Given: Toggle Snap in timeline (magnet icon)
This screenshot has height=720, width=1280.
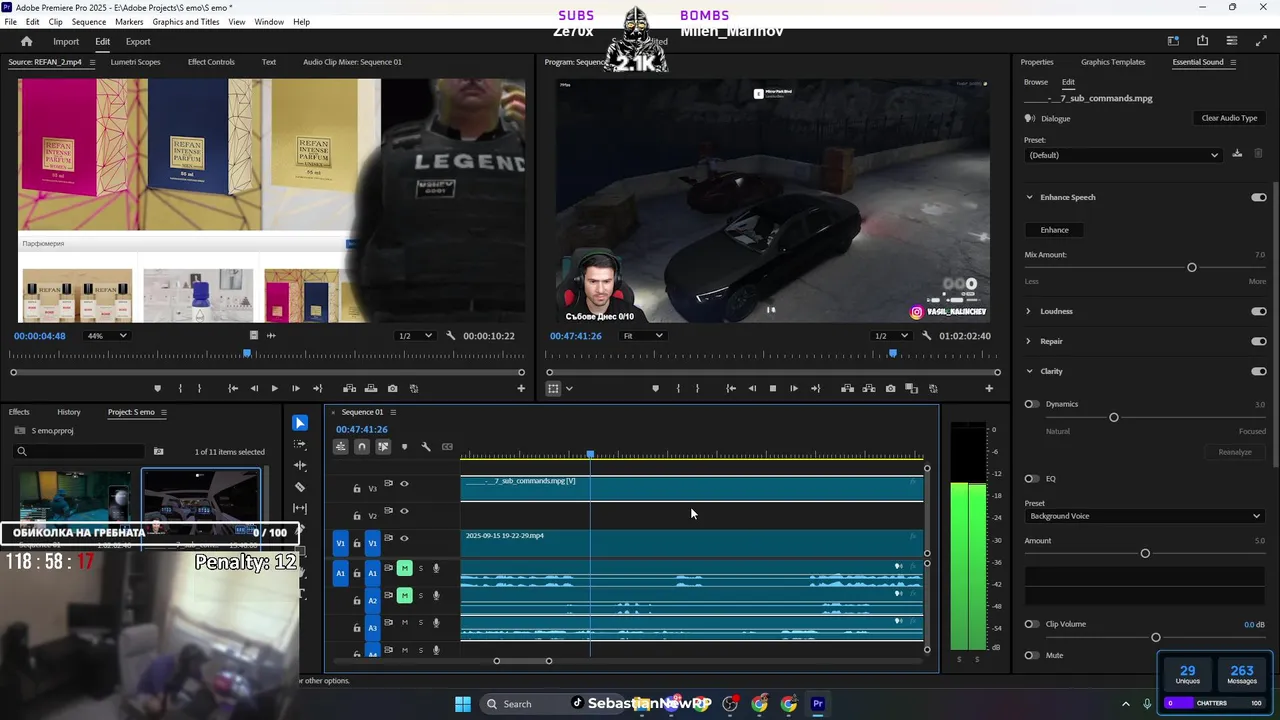Looking at the screenshot, I should tap(362, 447).
